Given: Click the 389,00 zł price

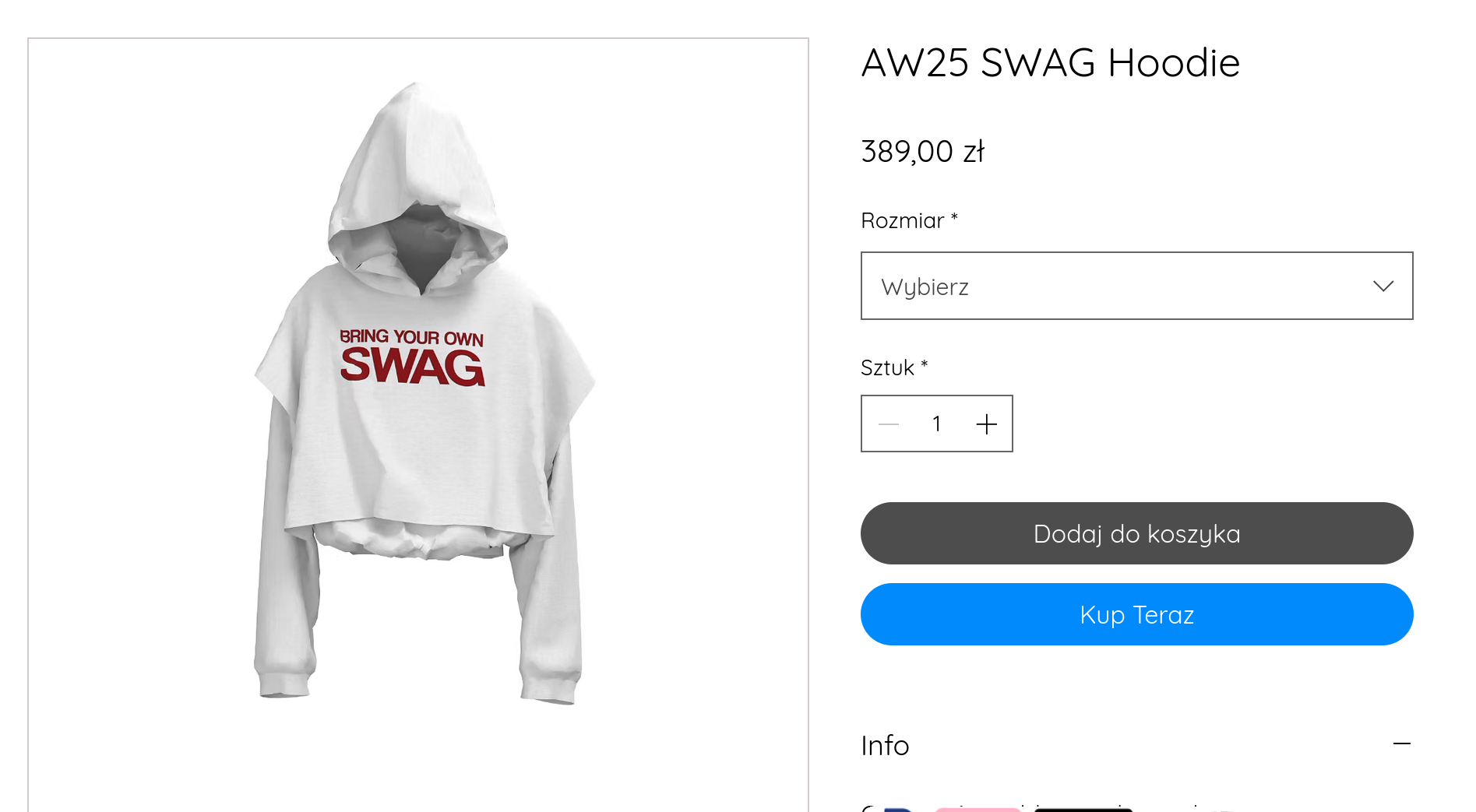Looking at the screenshot, I should point(923,151).
